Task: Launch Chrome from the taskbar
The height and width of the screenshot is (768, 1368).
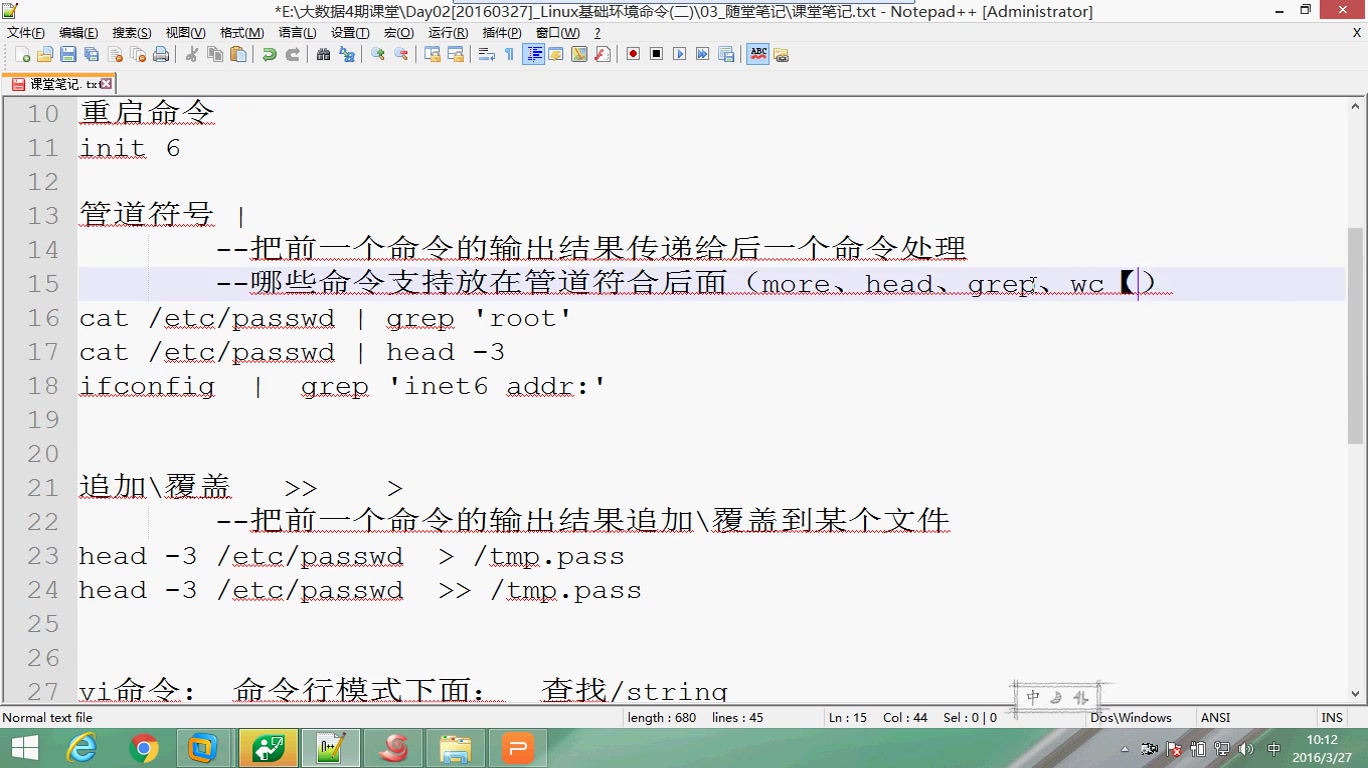Action: pos(142,747)
